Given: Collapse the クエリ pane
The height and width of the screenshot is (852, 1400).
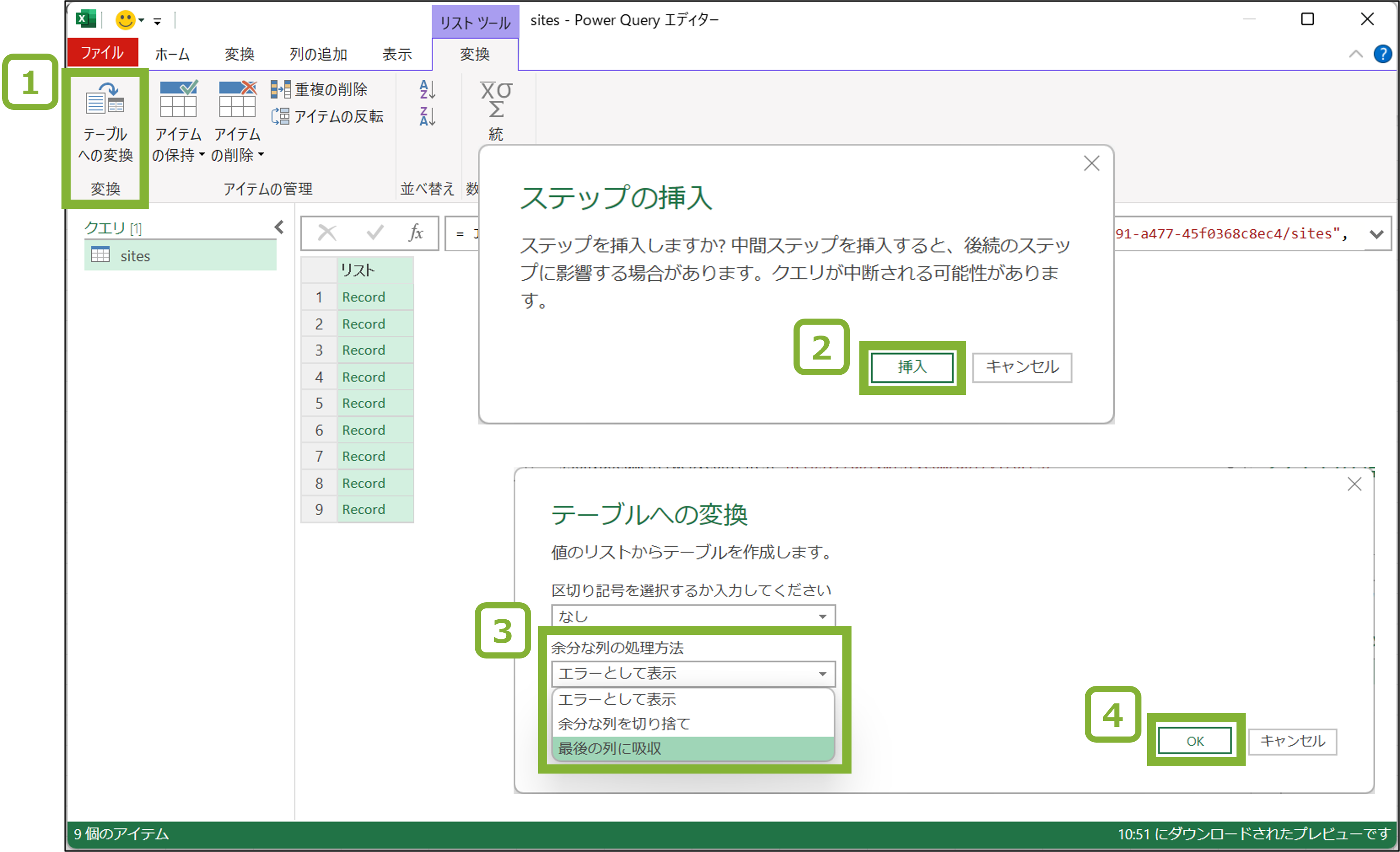Looking at the screenshot, I should click(279, 227).
